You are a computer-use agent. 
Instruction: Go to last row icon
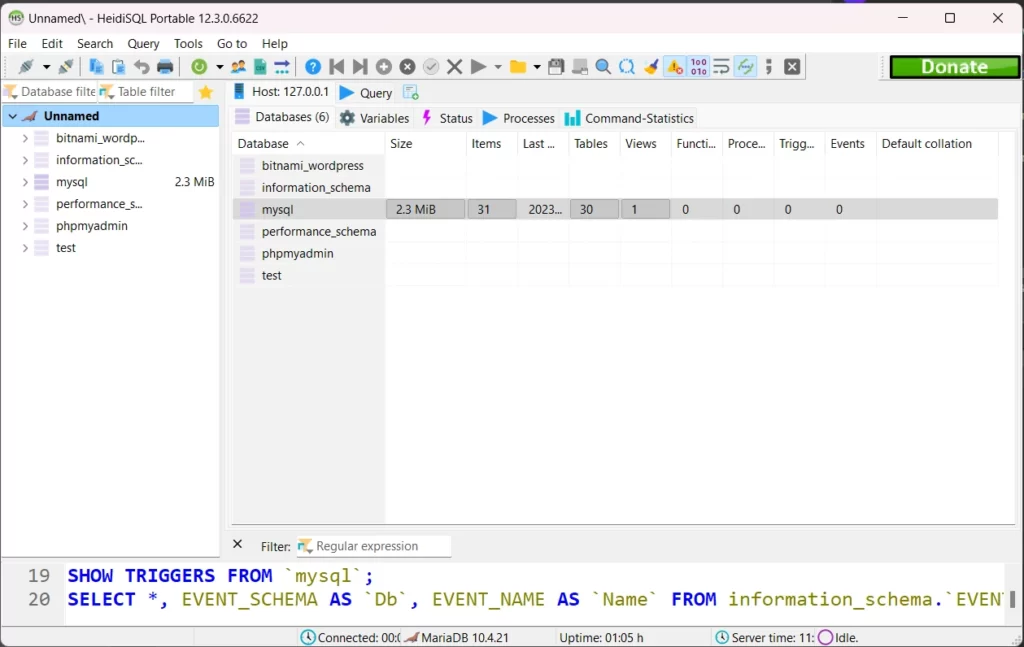coord(360,67)
